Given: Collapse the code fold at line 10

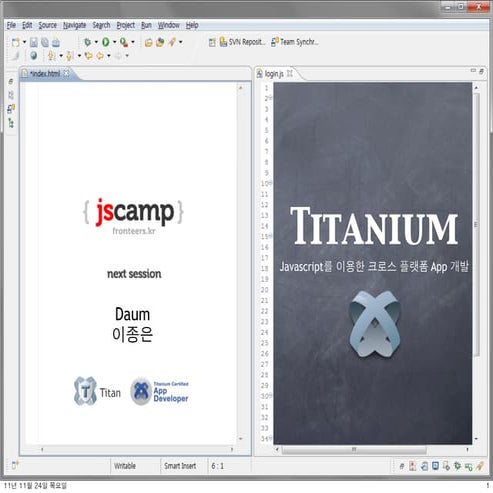Looking at the screenshot, I should (270, 183).
